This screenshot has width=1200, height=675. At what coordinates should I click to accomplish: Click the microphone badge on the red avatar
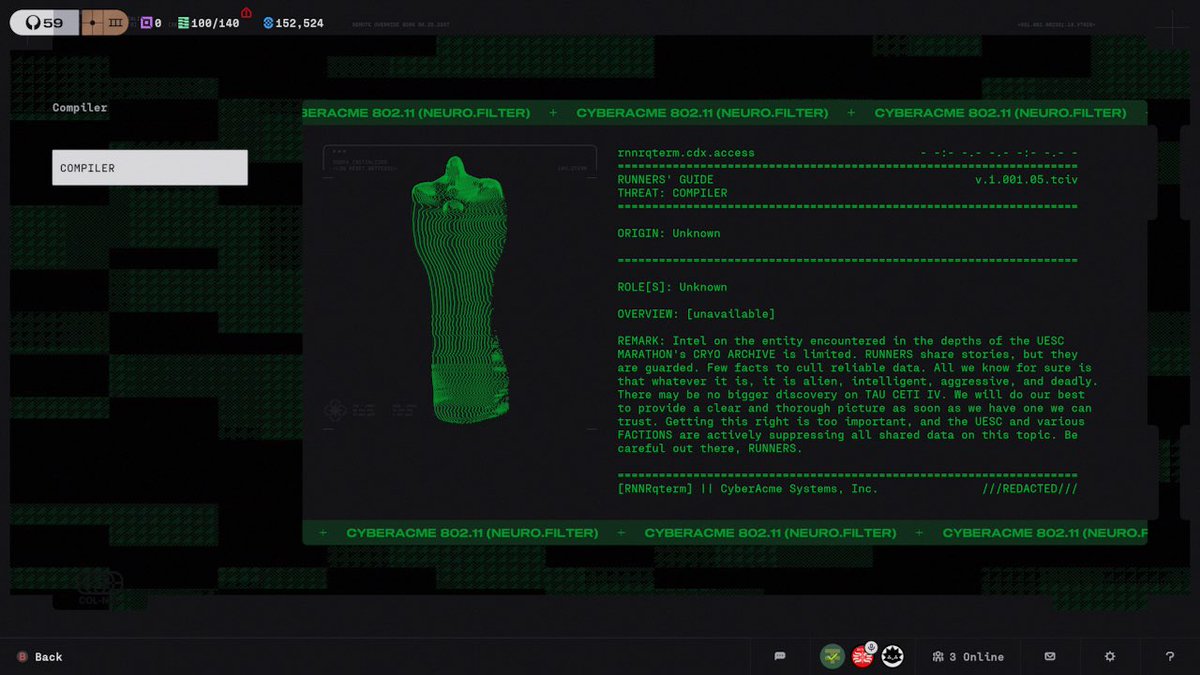pos(872,647)
